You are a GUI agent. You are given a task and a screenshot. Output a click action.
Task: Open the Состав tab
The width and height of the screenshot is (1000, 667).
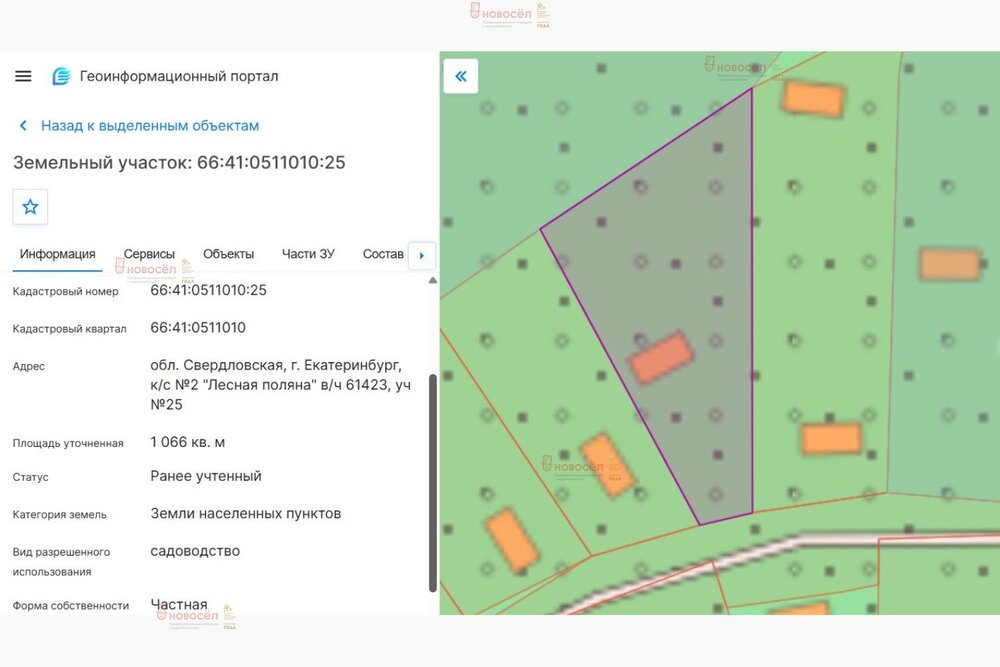(x=383, y=254)
